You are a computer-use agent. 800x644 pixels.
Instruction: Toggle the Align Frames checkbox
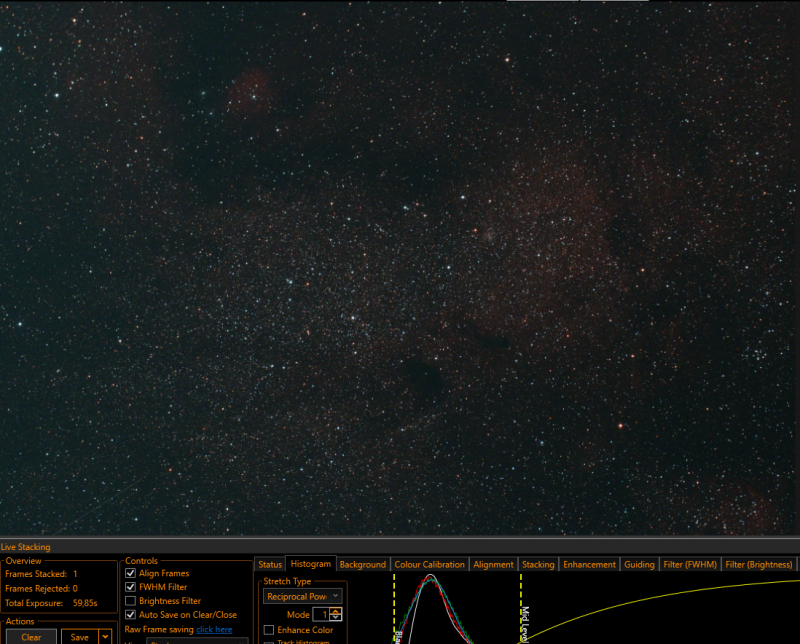[x=131, y=573]
